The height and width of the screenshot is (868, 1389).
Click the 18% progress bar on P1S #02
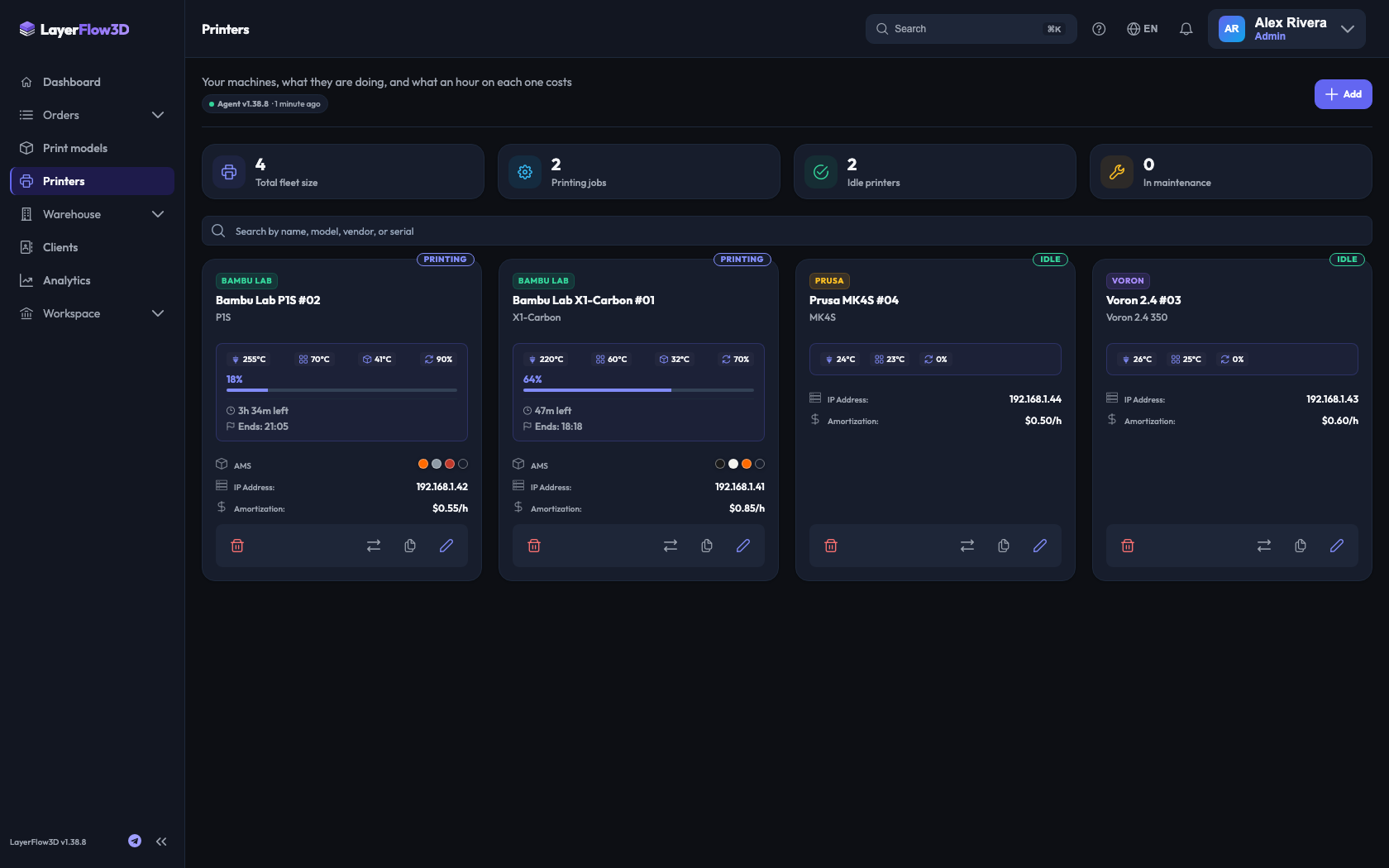(x=341, y=389)
